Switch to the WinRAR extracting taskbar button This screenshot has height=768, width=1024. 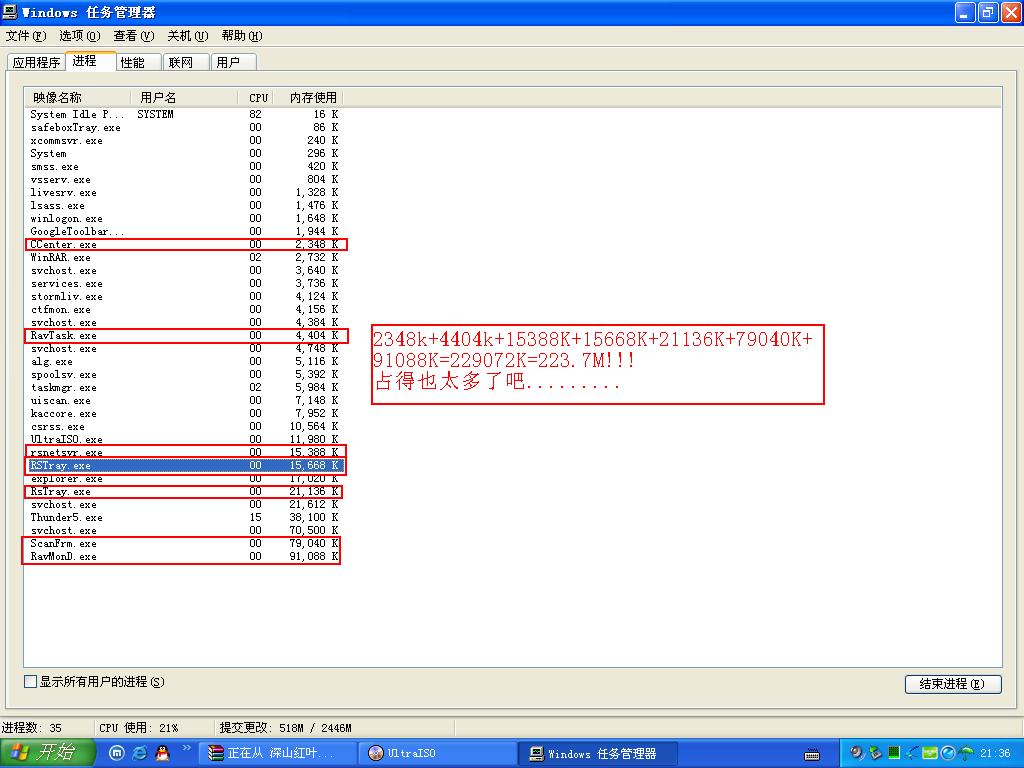coord(276,753)
